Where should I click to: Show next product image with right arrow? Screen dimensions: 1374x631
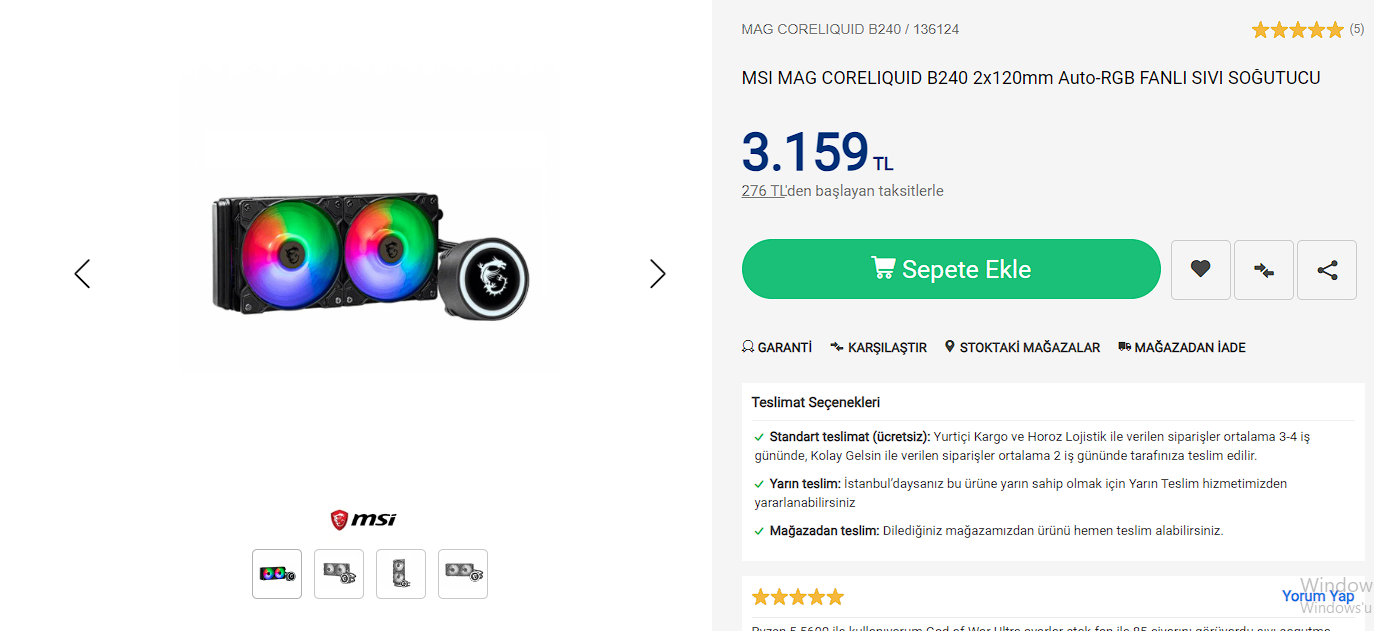[657, 274]
